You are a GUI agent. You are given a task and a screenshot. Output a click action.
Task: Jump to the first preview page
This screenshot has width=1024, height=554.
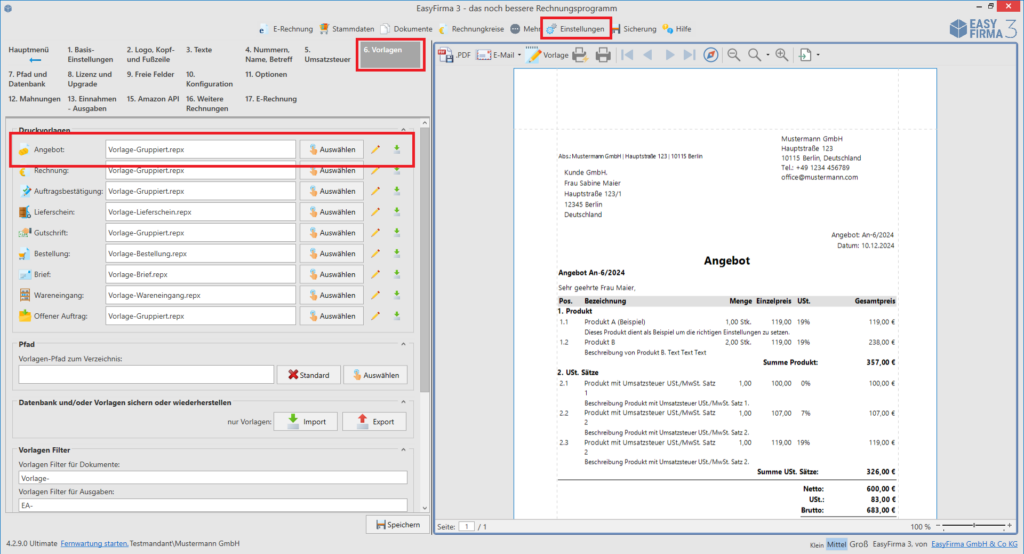point(628,55)
